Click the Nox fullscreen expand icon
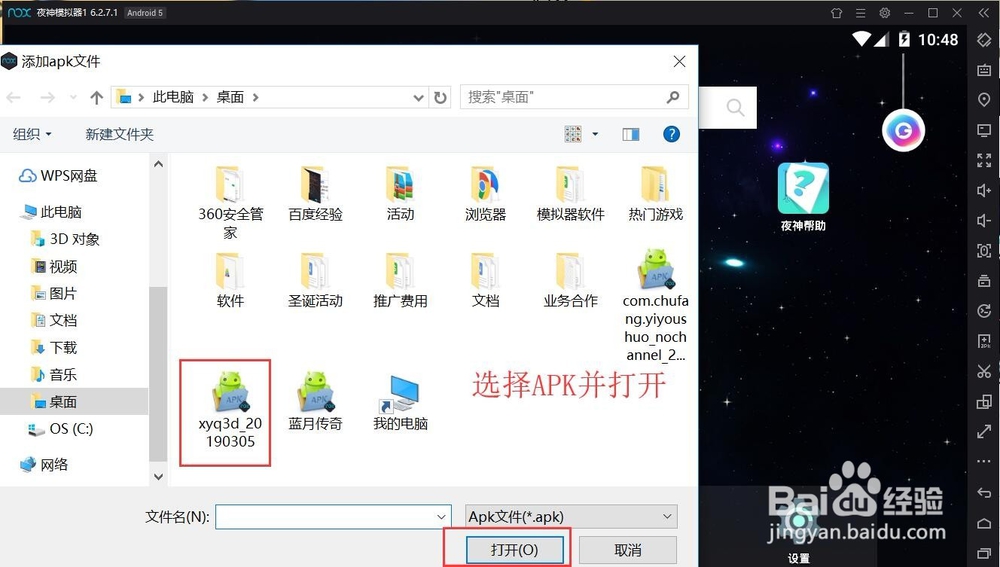This screenshot has height=567, width=1000. [x=984, y=160]
